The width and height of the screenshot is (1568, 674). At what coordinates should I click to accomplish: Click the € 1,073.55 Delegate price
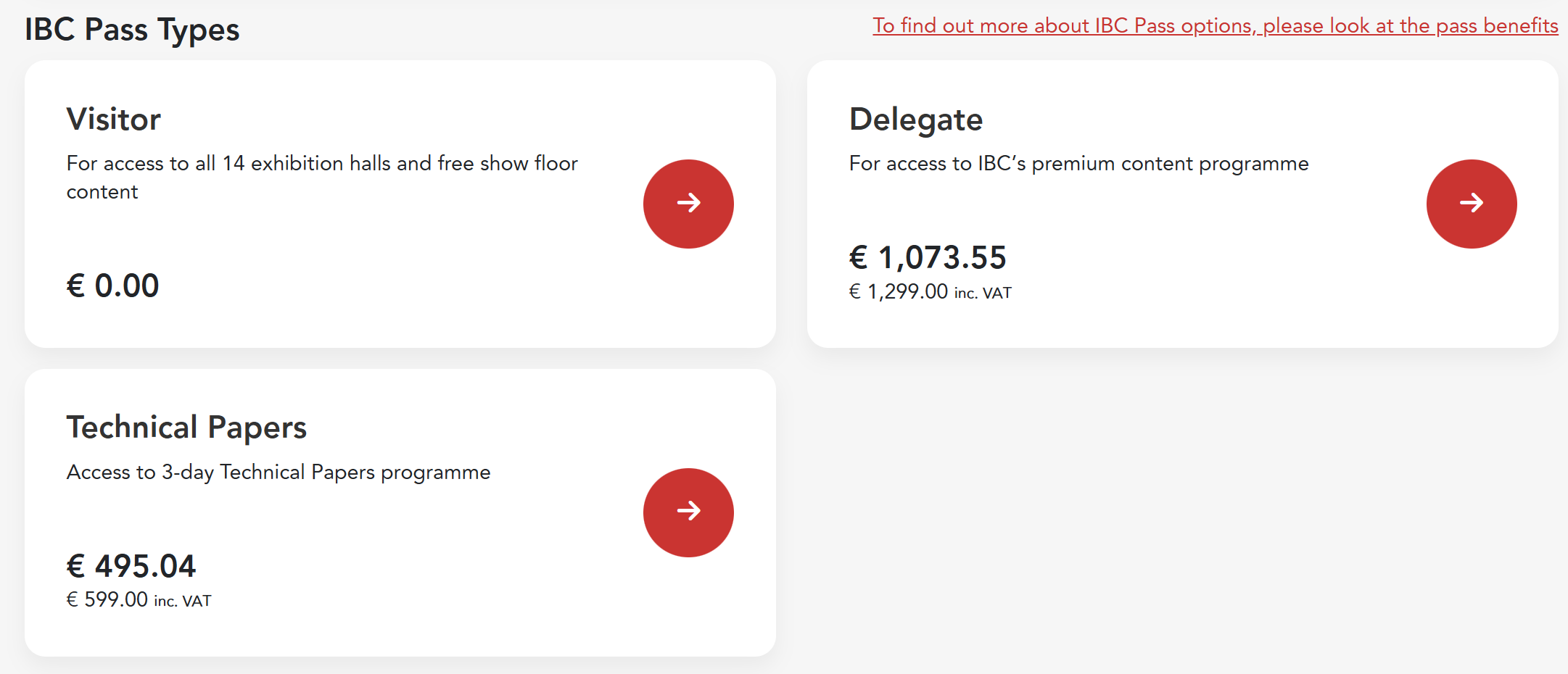(928, 257)
